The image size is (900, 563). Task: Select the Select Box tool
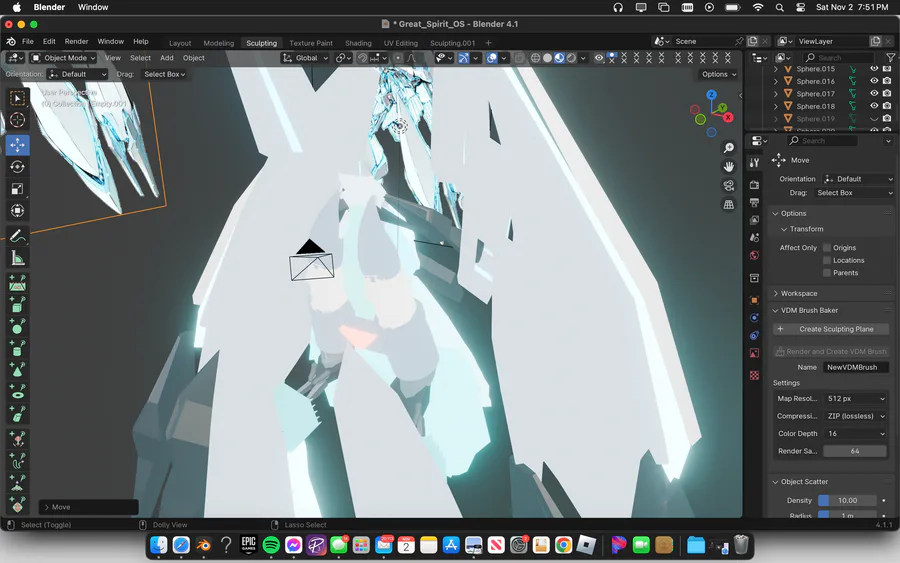pos(17,99)
